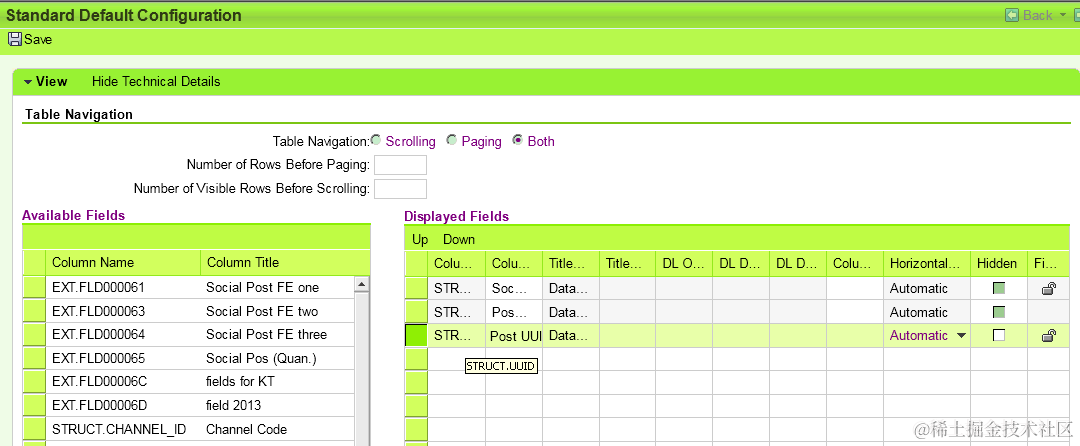The image size is (1080, 446).
Task: Click the lock icon in Post UUID row
Action: click(x=1048, y=336)
